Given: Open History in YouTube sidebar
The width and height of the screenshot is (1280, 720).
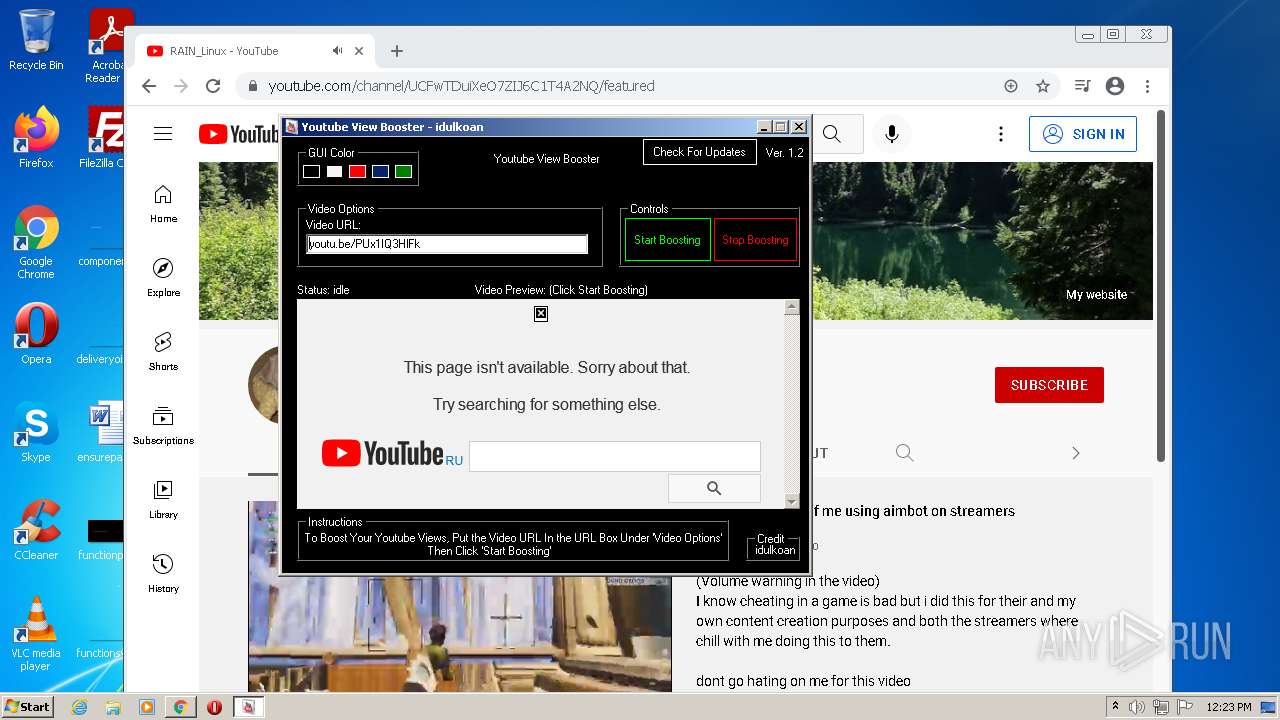Looking at the screenshot, I should click(163, 574).
